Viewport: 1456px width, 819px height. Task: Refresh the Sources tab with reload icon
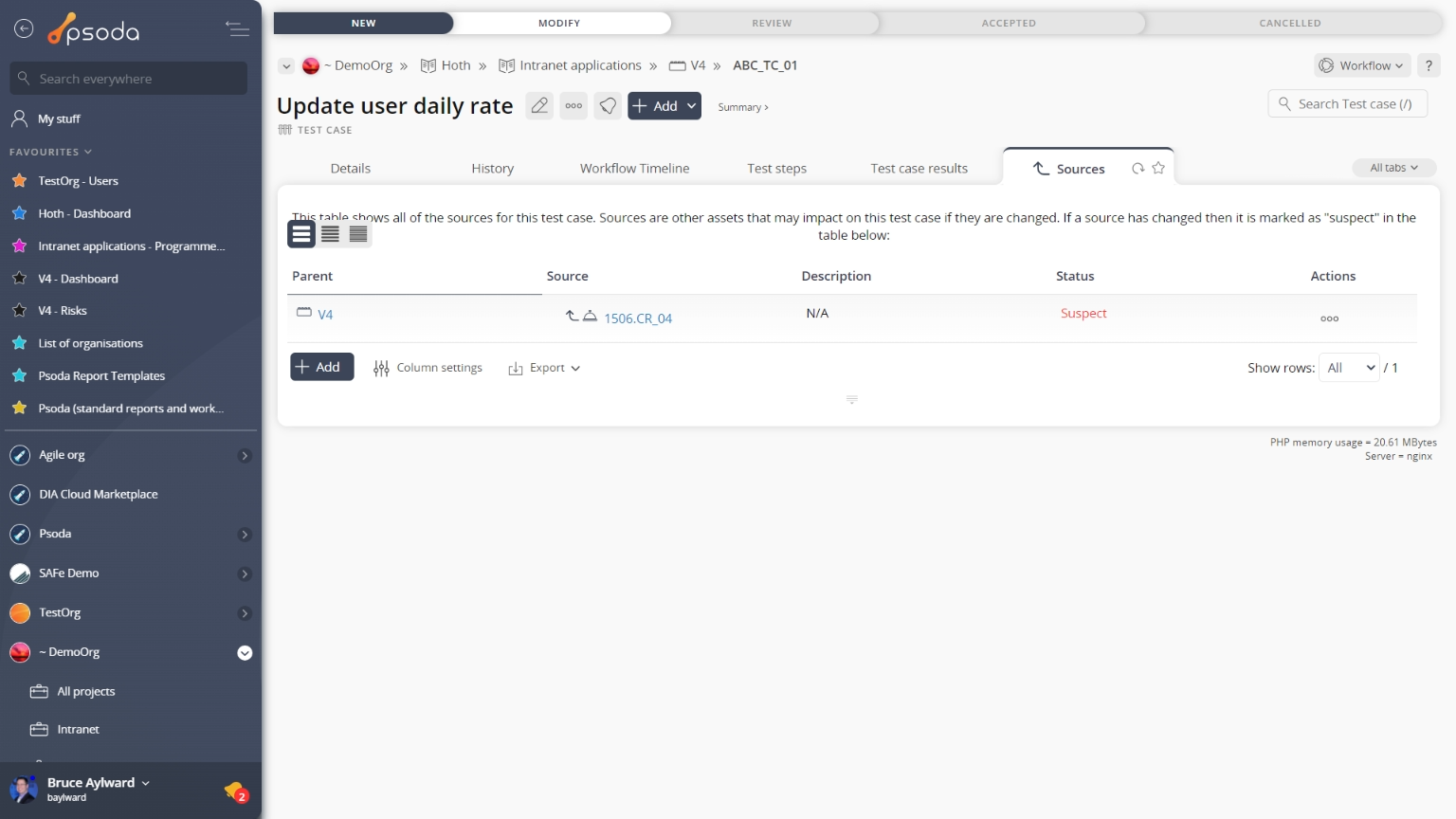tap(1137, 169)
